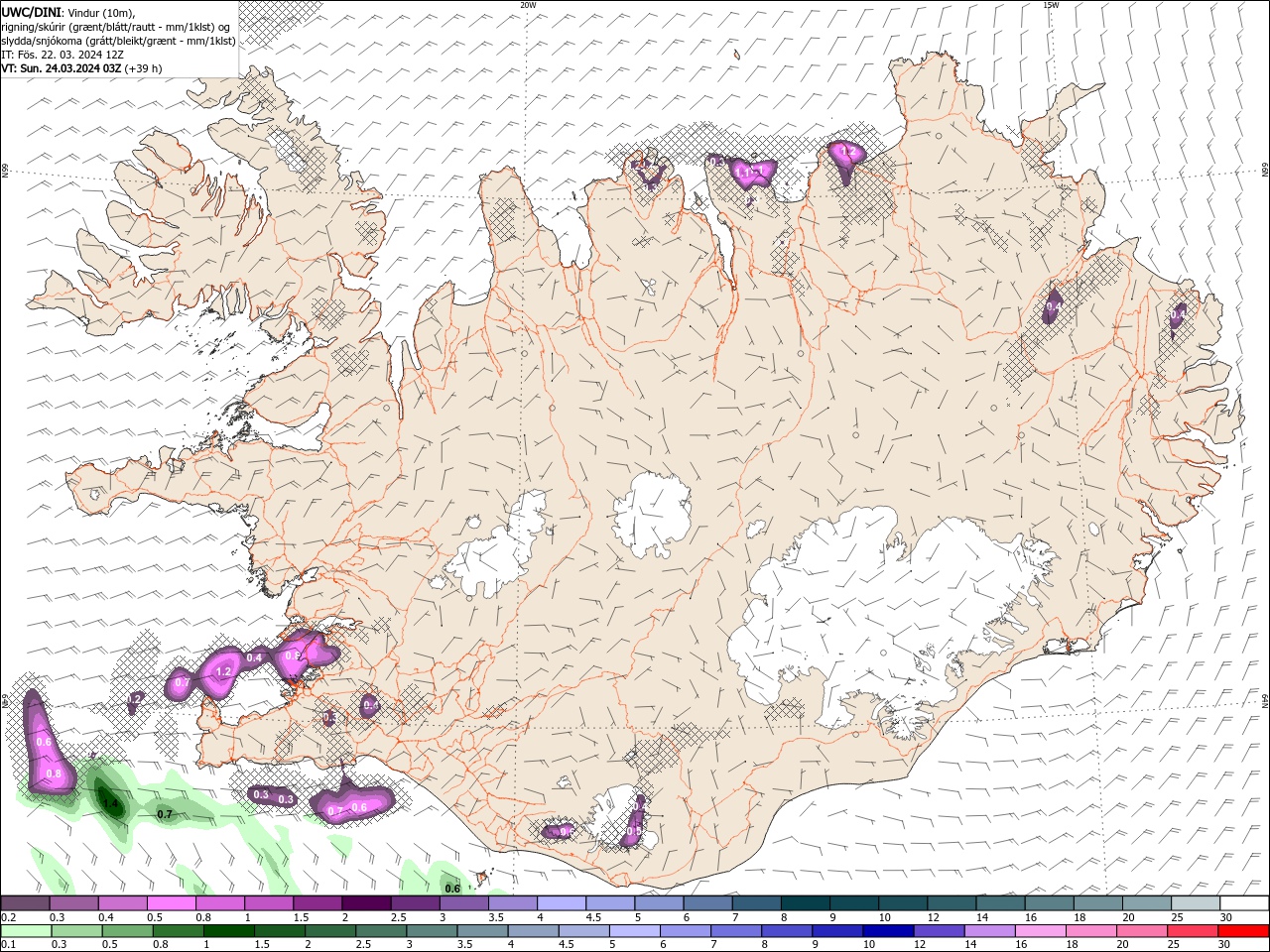Click the '20W' longitude label at top
Viewport: 1270px width, 952px height.
point(528,5)
